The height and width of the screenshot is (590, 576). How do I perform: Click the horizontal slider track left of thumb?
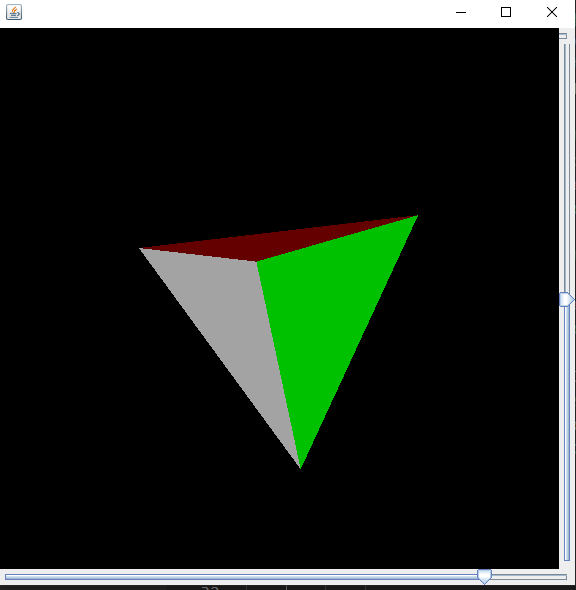click(241, 577)
